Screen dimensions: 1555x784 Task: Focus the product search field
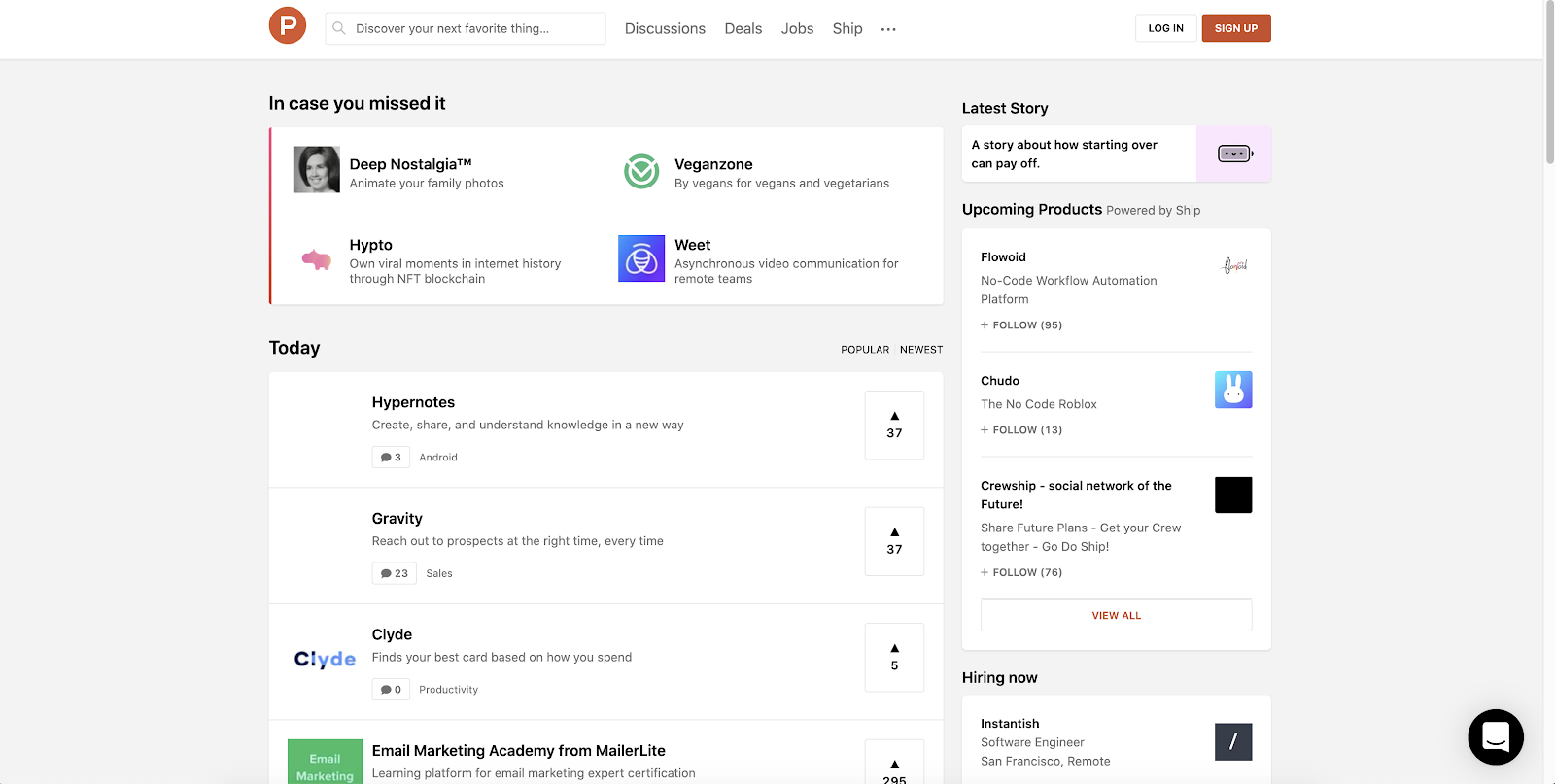click(466, 29)
